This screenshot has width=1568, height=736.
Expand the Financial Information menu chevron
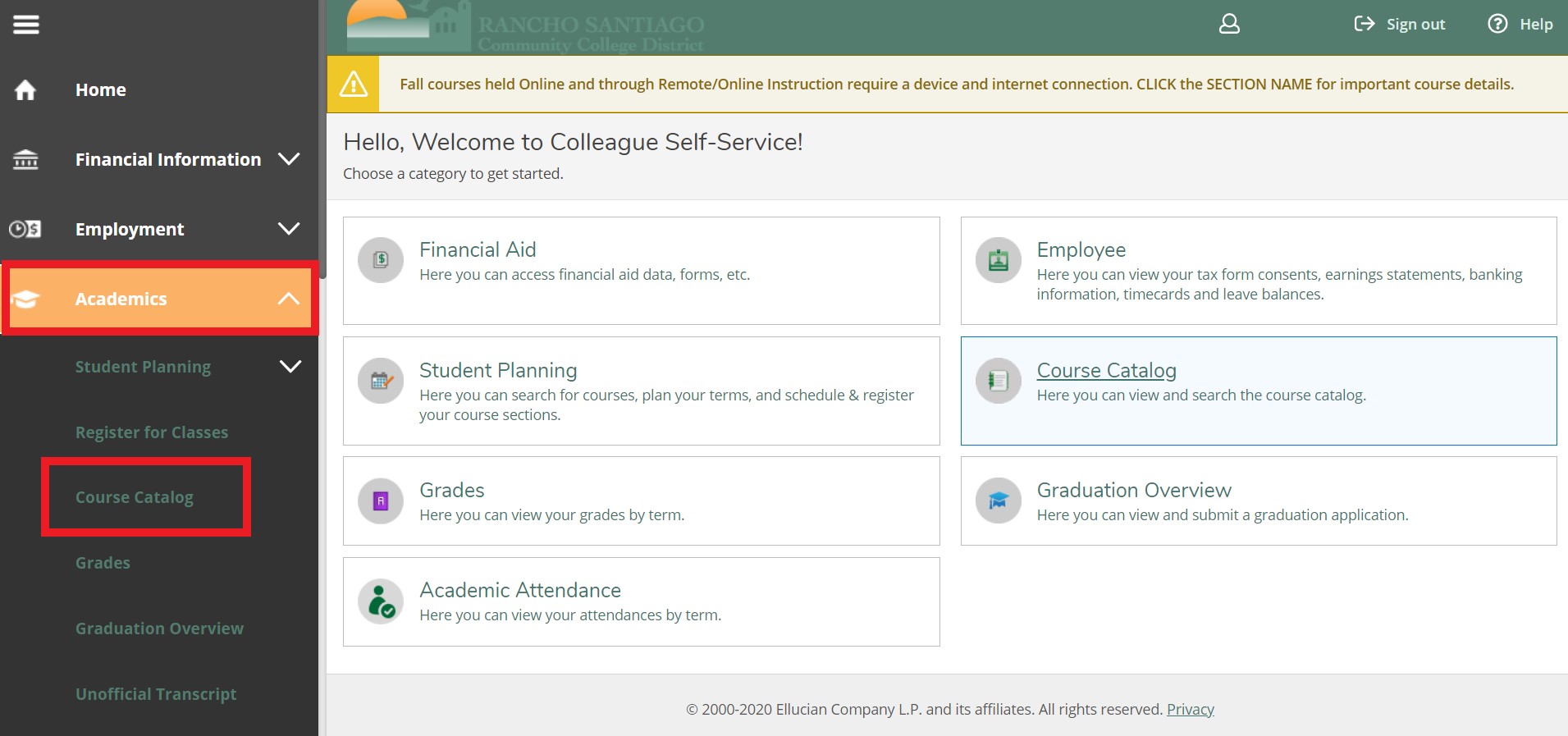[289, 159]
